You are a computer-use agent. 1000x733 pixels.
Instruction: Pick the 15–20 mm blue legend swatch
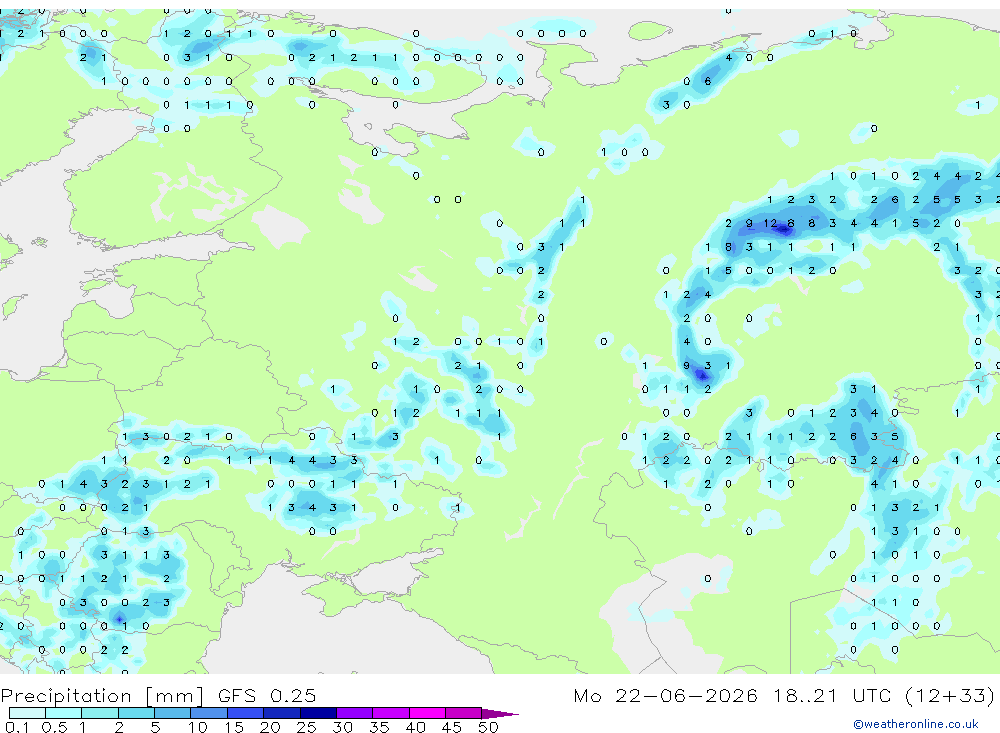(x=246, y=713)
